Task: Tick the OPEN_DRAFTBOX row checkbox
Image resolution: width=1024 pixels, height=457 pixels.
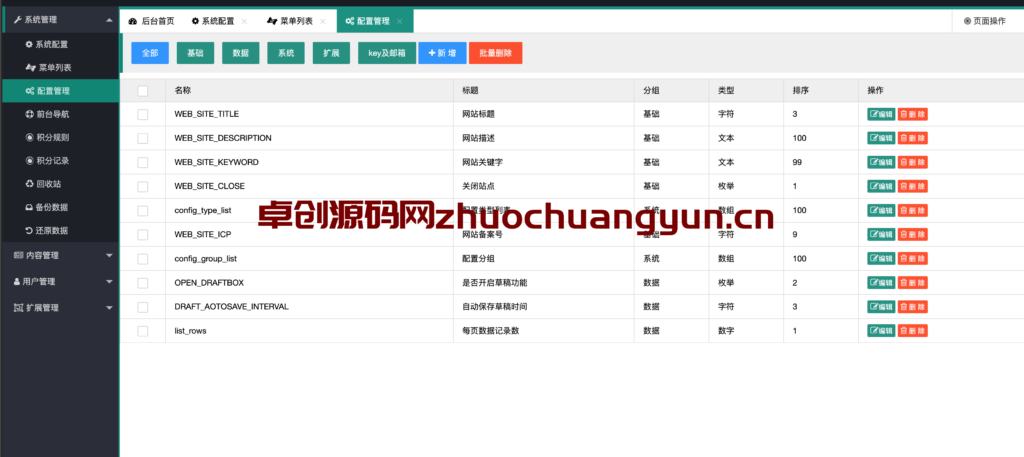Action: click(142, 283)
